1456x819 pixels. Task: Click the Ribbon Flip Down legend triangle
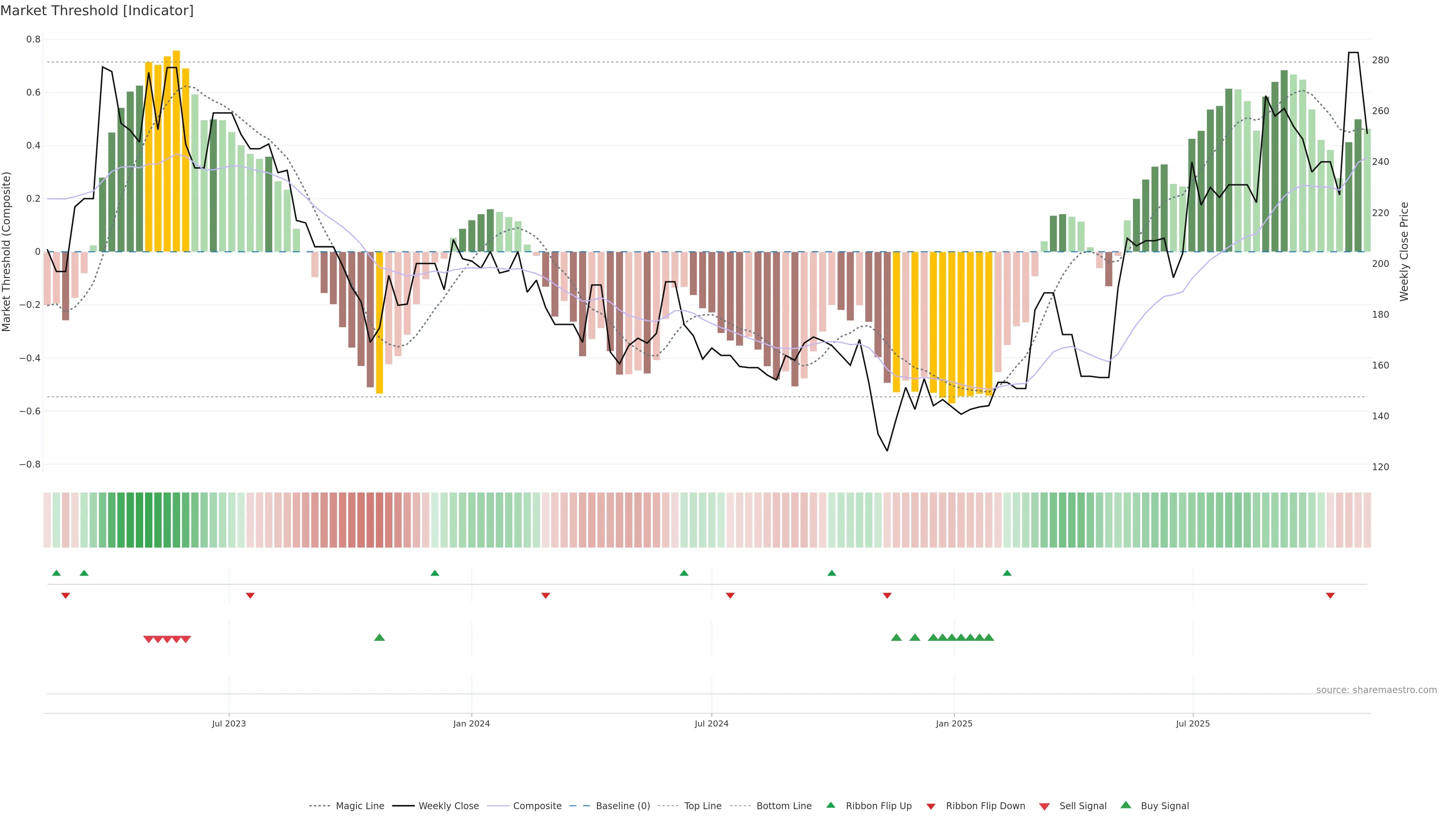(x=931, y=806)
